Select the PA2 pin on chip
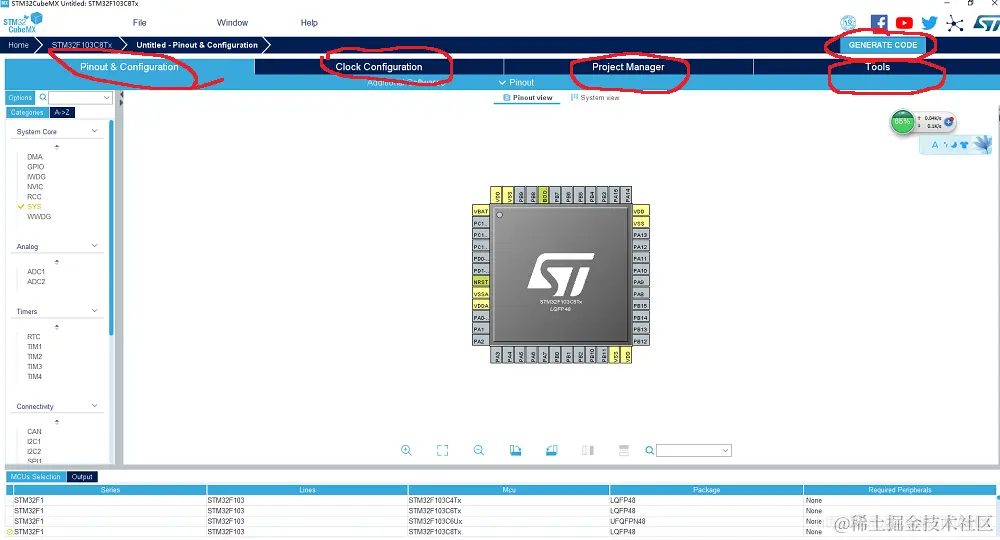This screenshot has width=1000, height=540. coord(480,341)
